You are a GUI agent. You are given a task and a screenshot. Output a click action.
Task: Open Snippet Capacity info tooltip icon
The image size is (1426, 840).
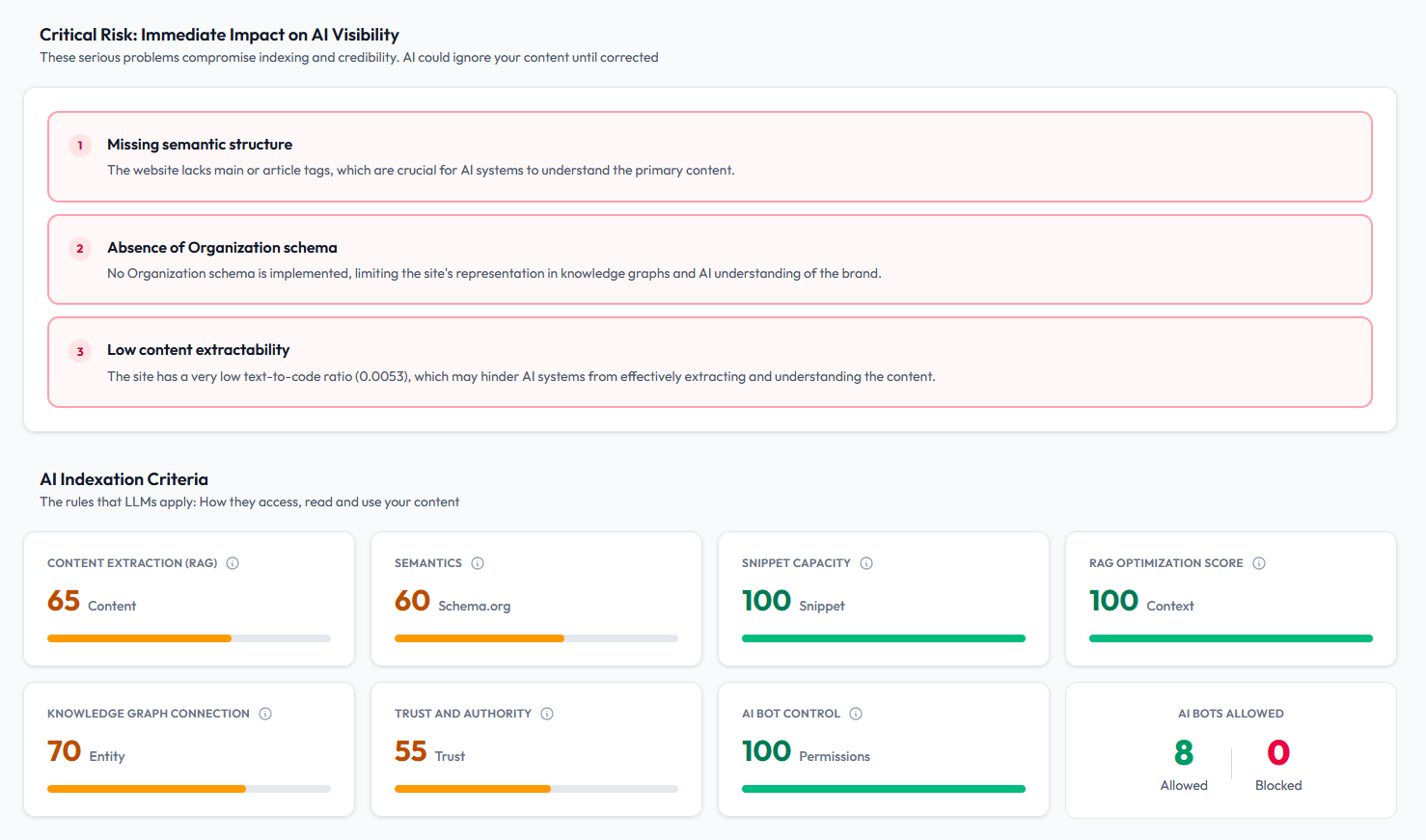866,563
